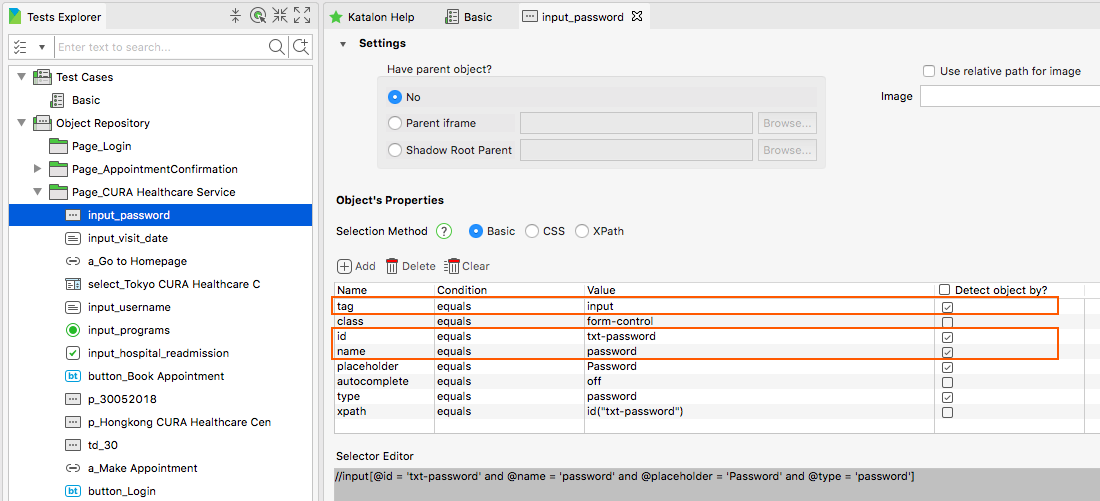Screen dimensions: 1100x501
Task: Click the select_Tokyo CURA Healthcare C icon
Action: (73, 284)
